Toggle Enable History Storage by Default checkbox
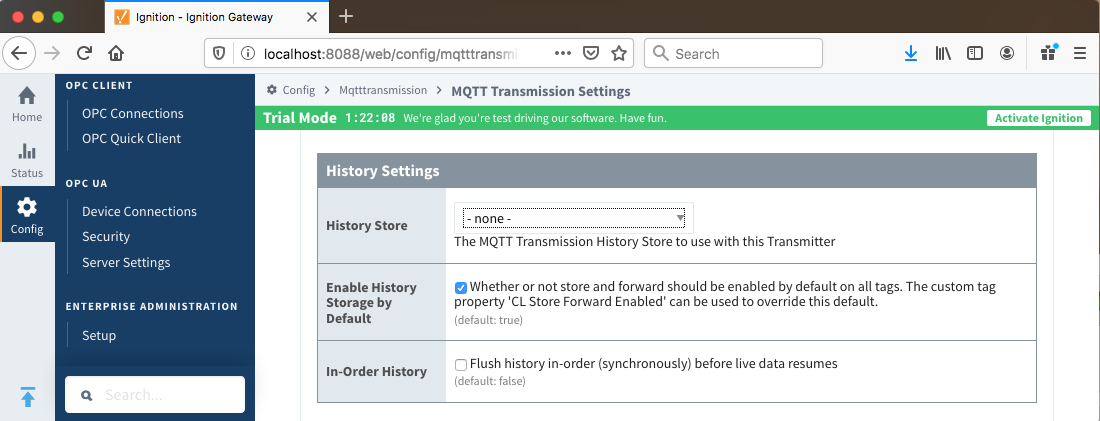 coord(460,288)
